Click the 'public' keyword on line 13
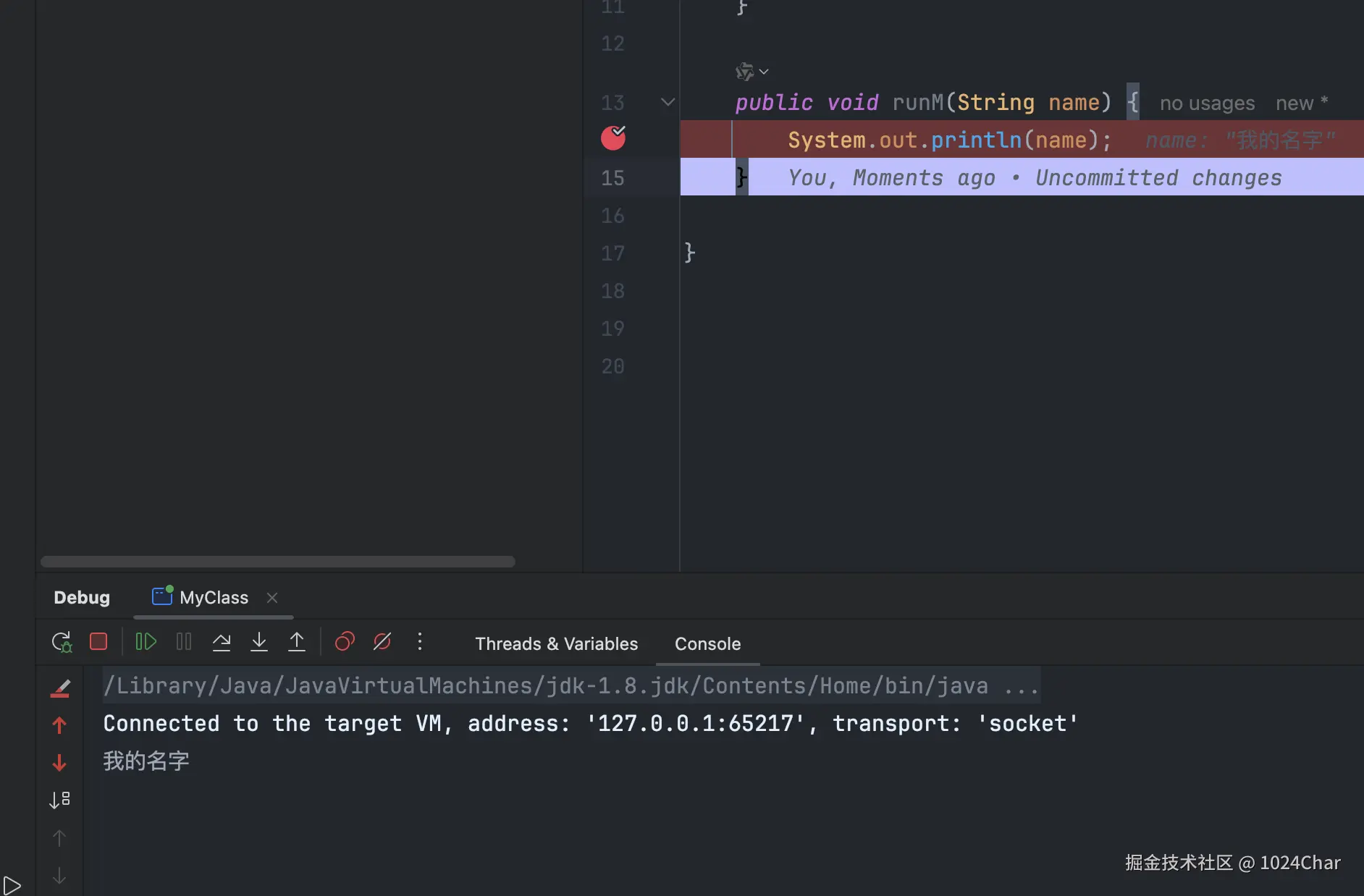The width and height of the screenshot is (1364, 896). tap(774, 102)
